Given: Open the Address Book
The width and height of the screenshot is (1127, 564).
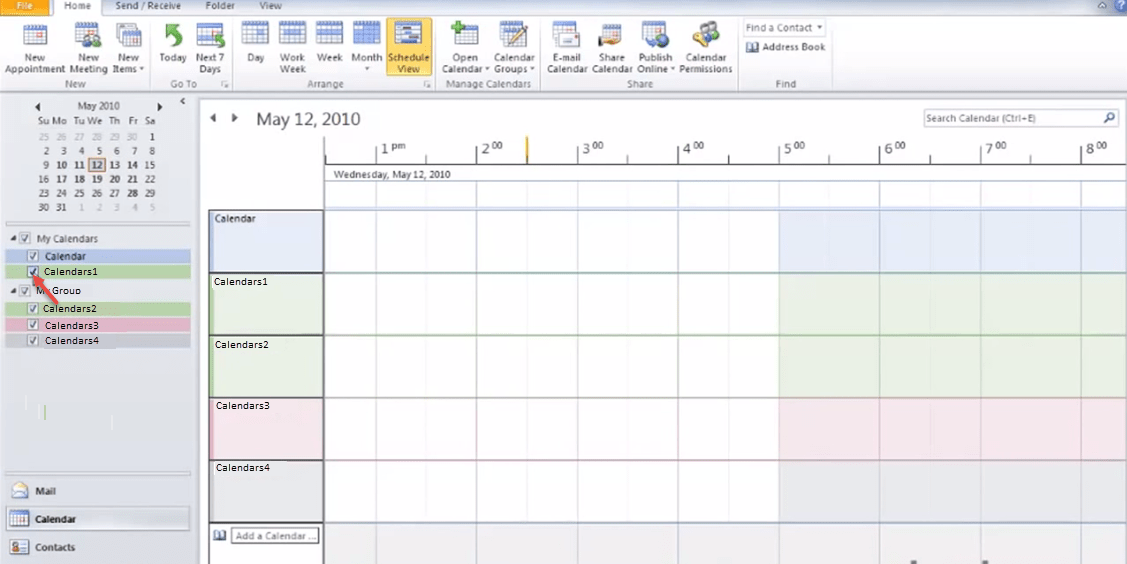Looking at the screenshot, I should click(786, 47).
